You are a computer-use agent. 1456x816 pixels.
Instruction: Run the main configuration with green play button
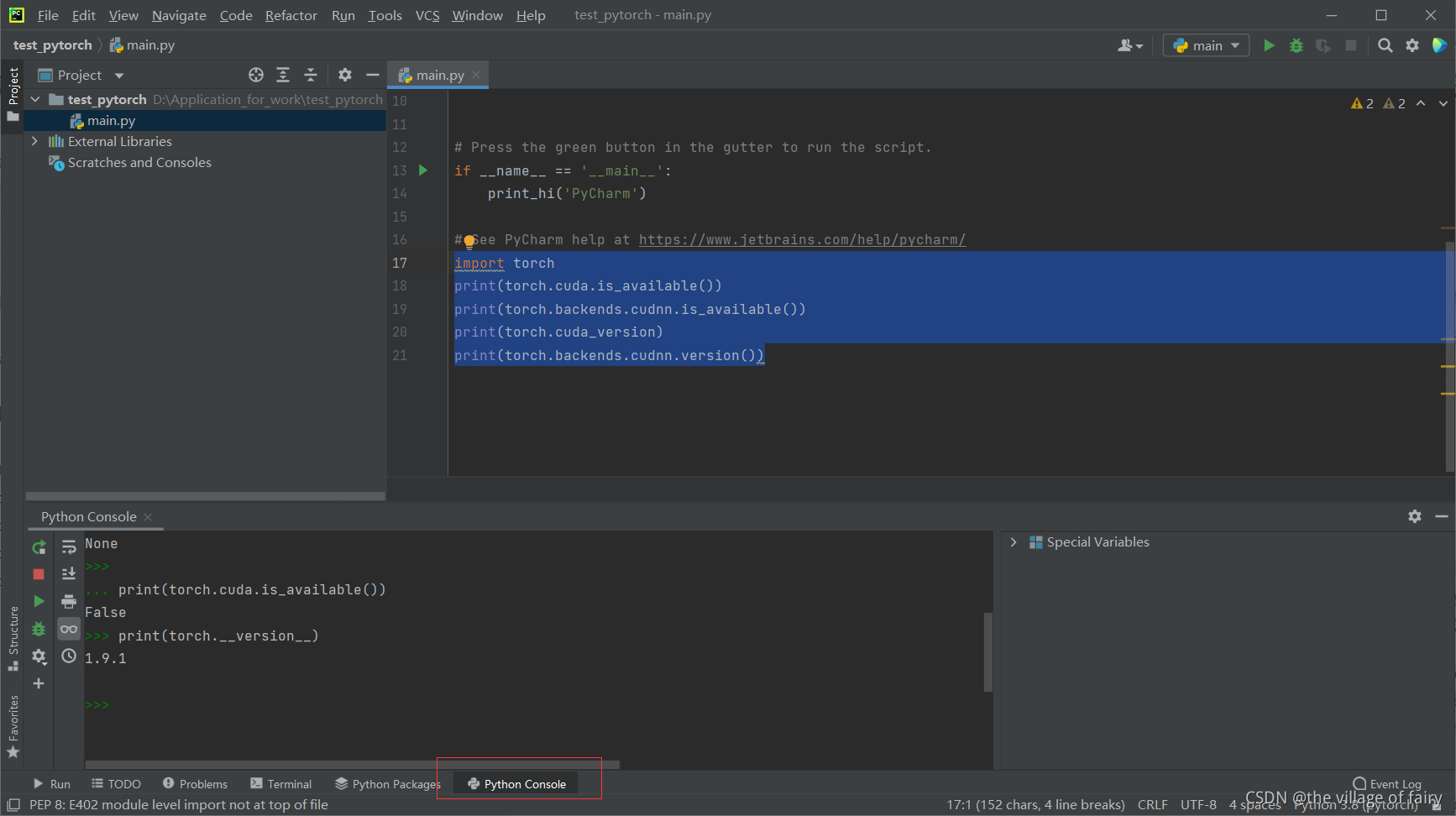pos(1269,45)
